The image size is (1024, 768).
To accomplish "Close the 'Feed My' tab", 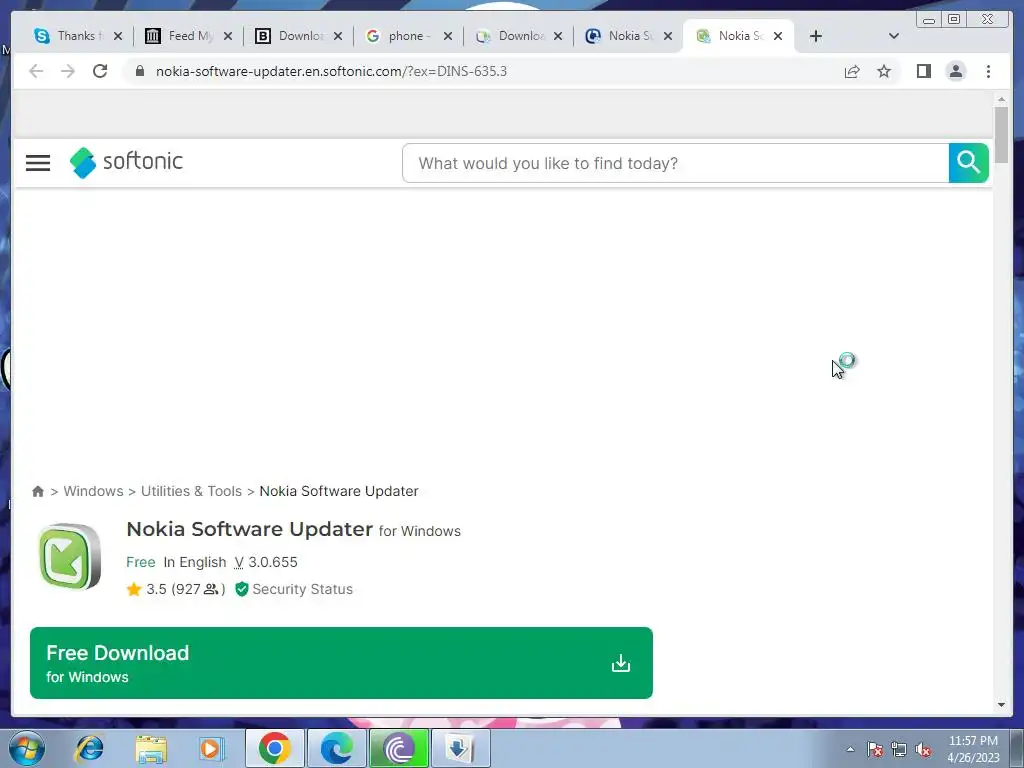I will [228, 36].
